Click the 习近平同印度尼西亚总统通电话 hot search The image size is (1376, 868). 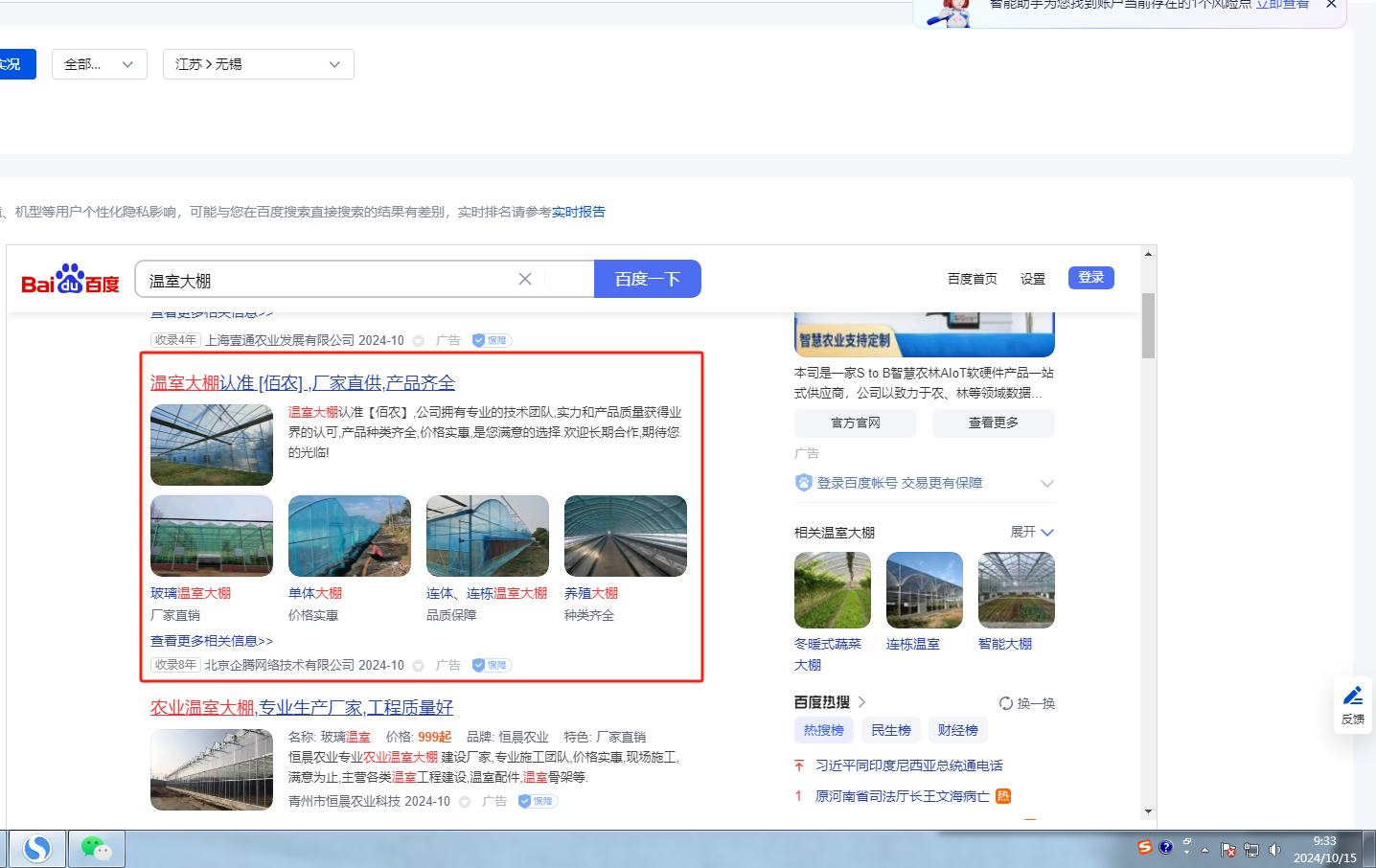click(x=909, y=765)
